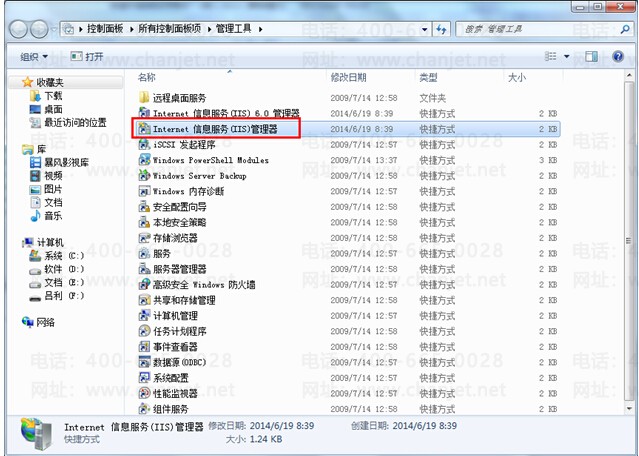
Task: Select 计算机 in the navigation pane
Action: click(50, 242)
